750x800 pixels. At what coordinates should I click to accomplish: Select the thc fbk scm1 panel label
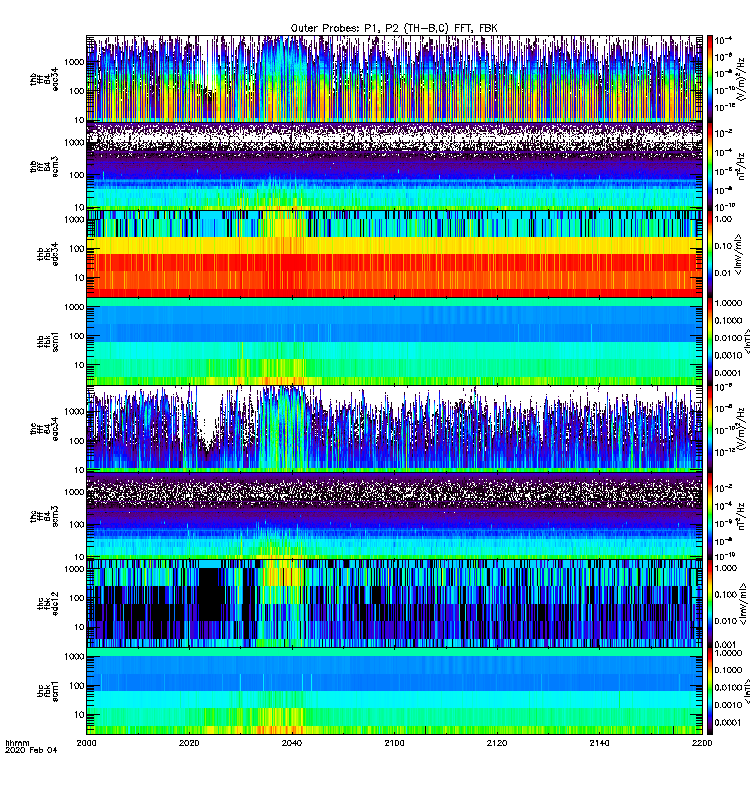[48, 691]
